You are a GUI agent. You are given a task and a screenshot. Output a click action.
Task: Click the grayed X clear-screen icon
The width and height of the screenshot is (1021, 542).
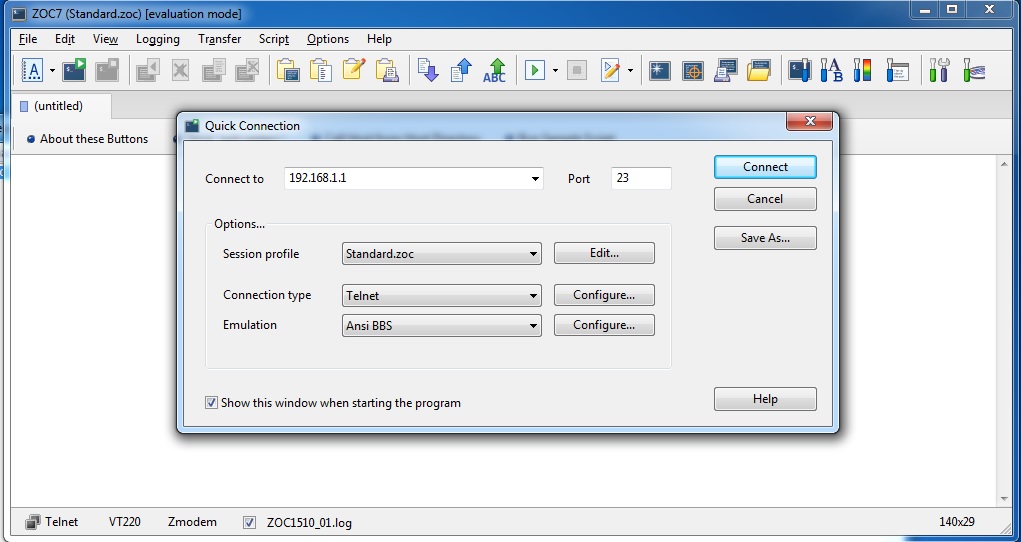click(x=180, y=70)
